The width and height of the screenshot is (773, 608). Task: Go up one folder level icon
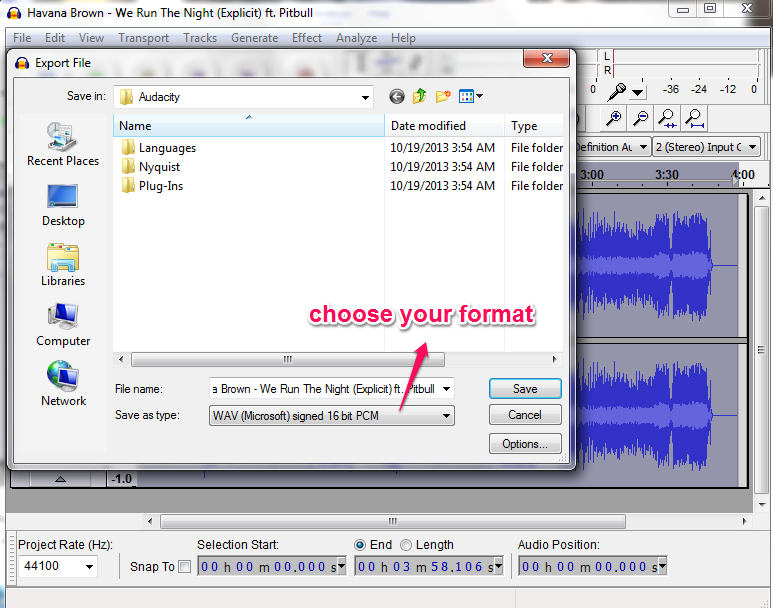pos(420,96)
